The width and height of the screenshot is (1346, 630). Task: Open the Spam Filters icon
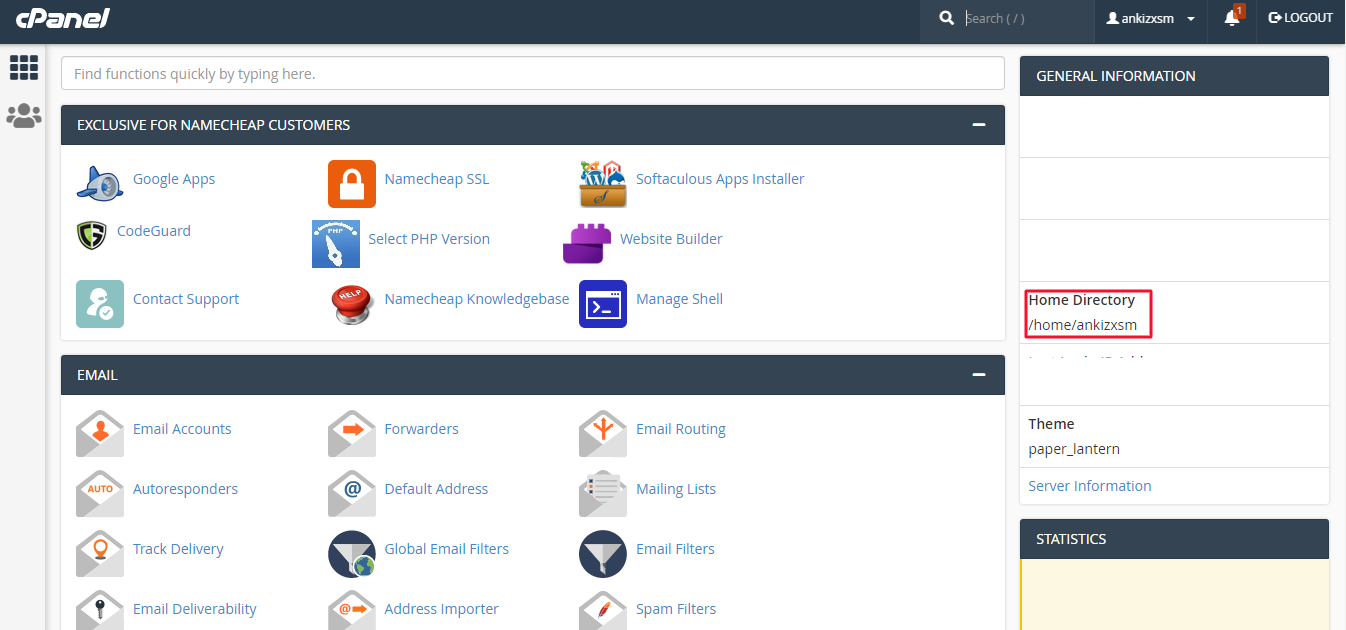(x=603, y=610)
